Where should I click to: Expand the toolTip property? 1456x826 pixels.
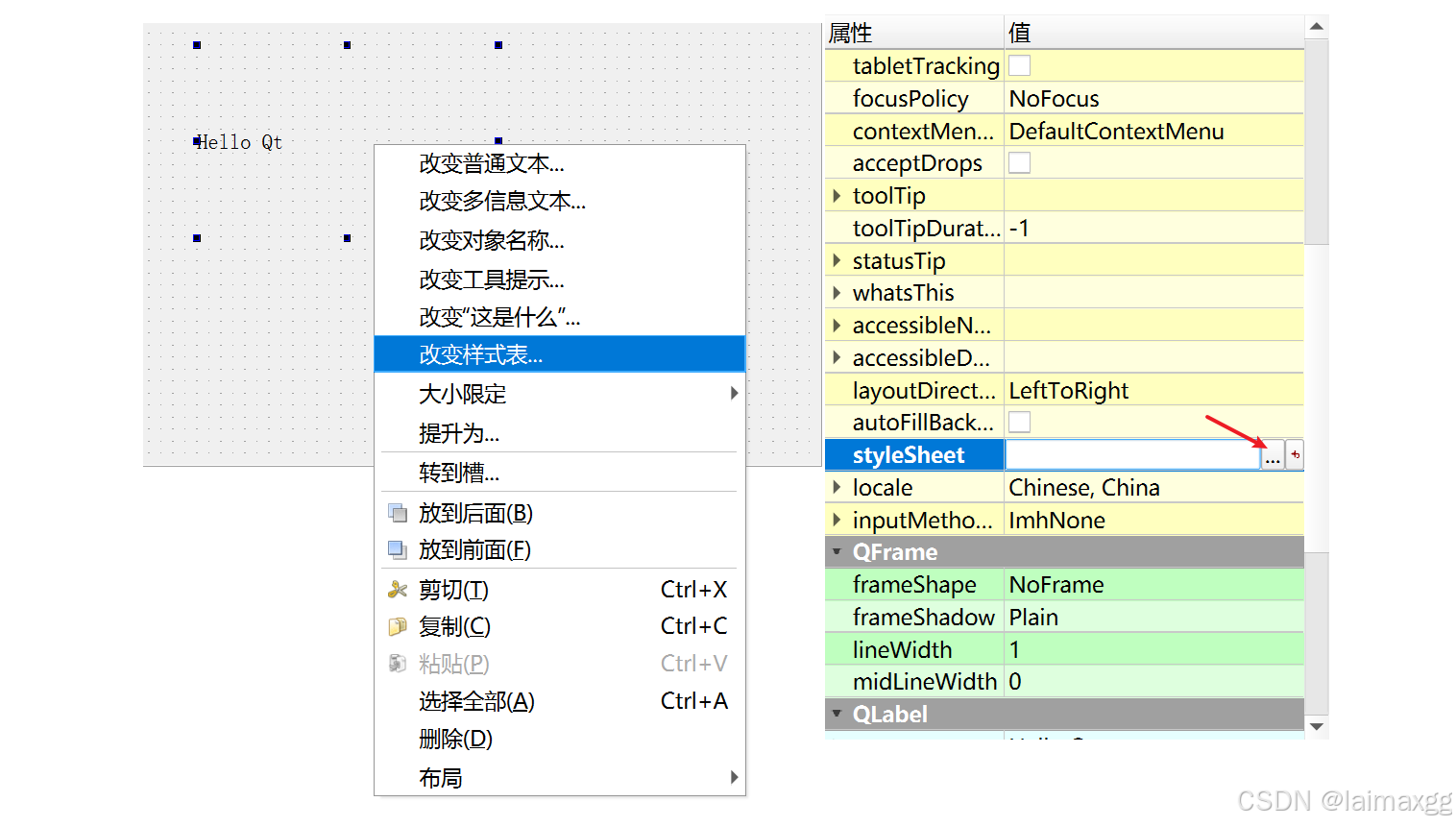click(837, 196)
